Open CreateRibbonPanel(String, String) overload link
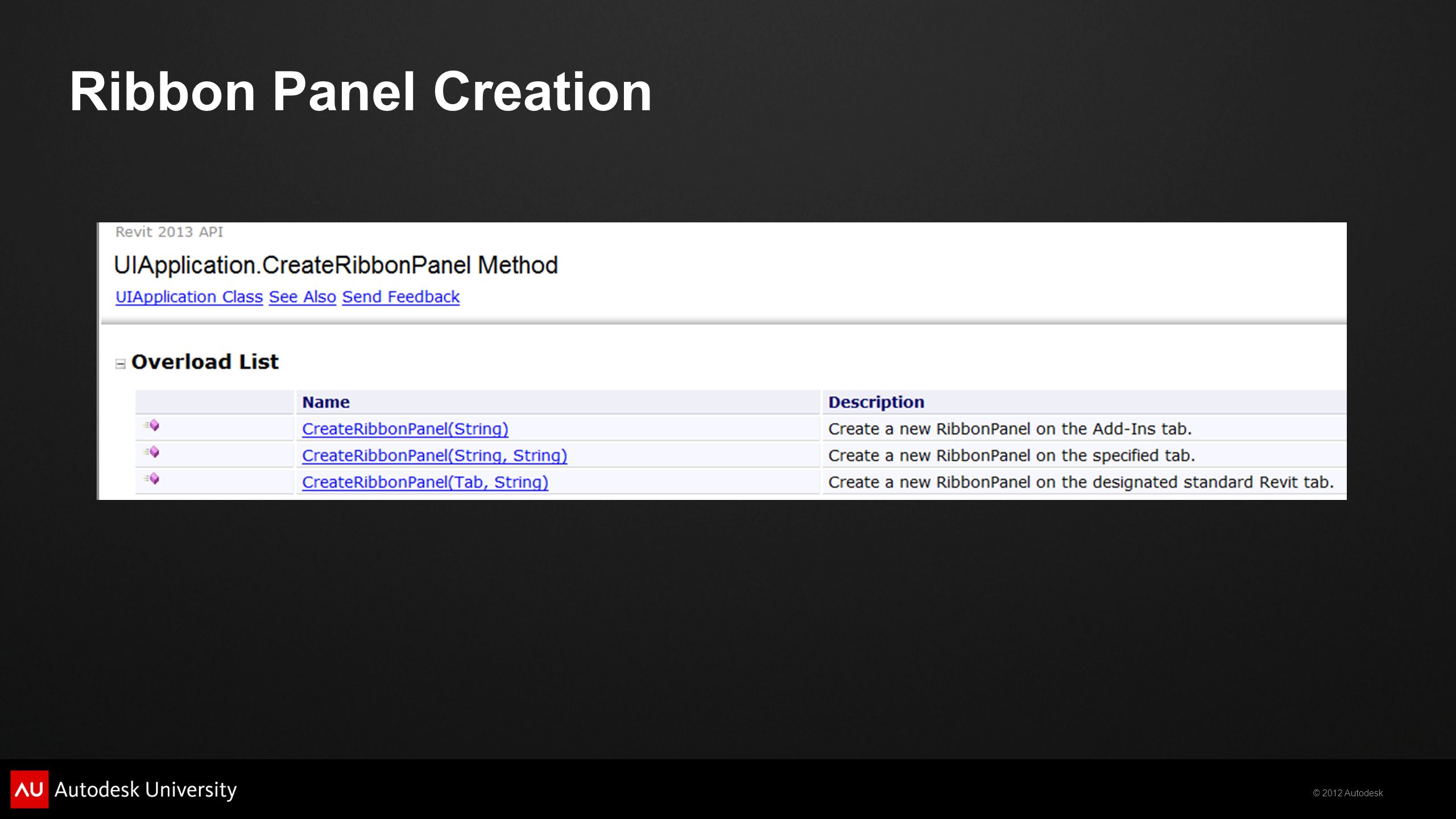This screenshot has height=819, width=1456. click(435, 456)
